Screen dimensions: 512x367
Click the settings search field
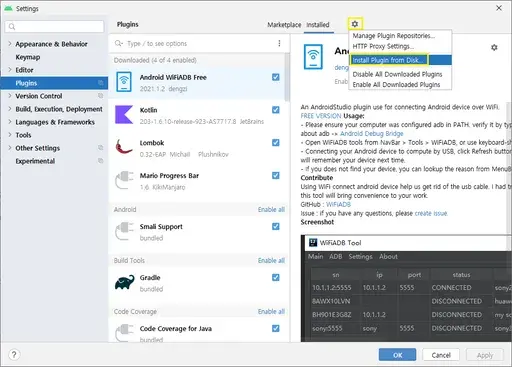click(54, 26)
